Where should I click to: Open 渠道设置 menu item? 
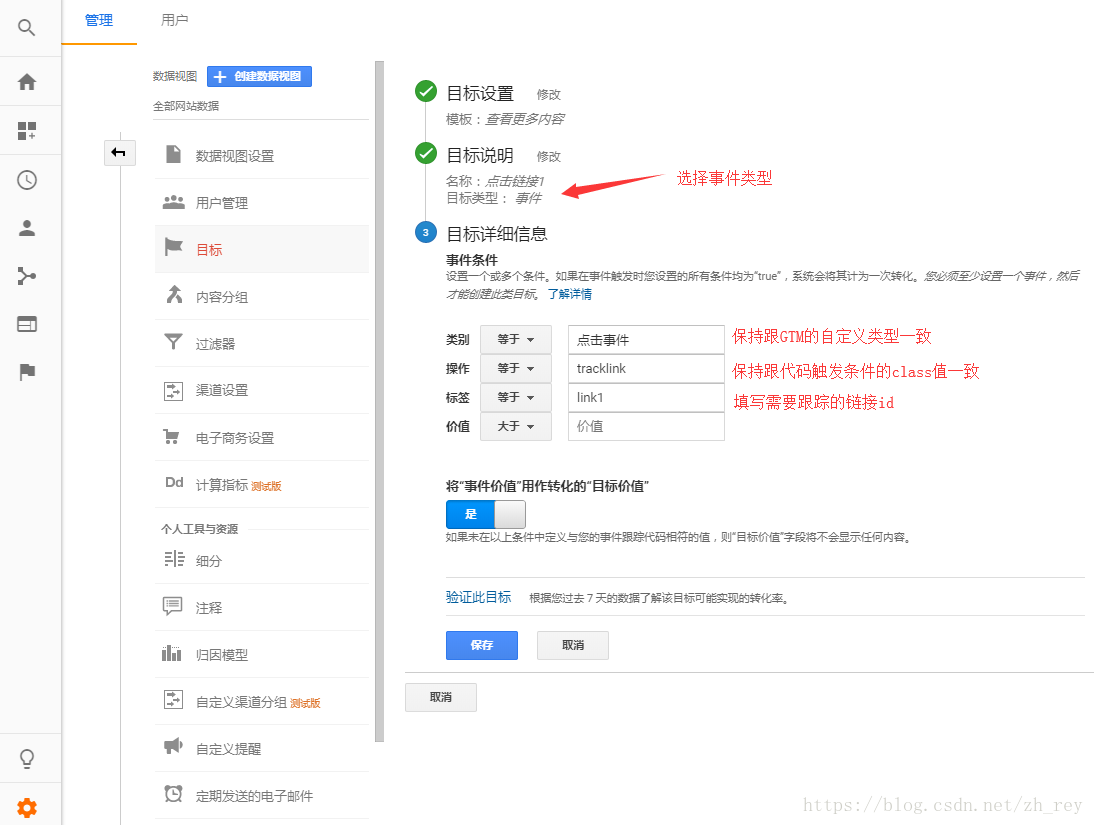262,390
